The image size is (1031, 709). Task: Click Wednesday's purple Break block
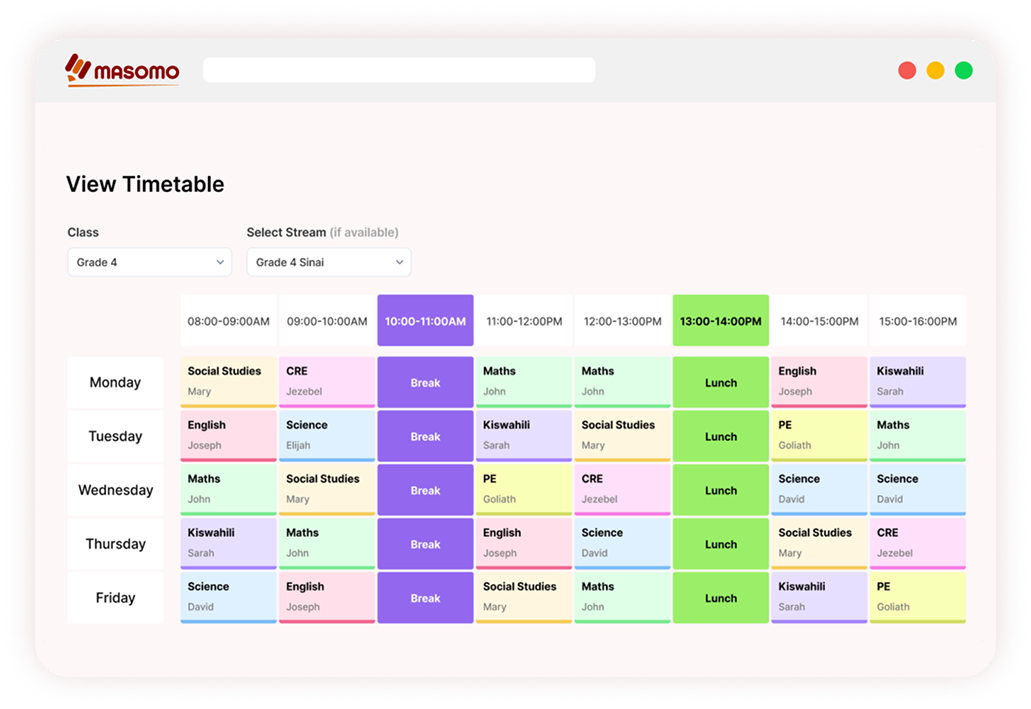pos(425,490)
